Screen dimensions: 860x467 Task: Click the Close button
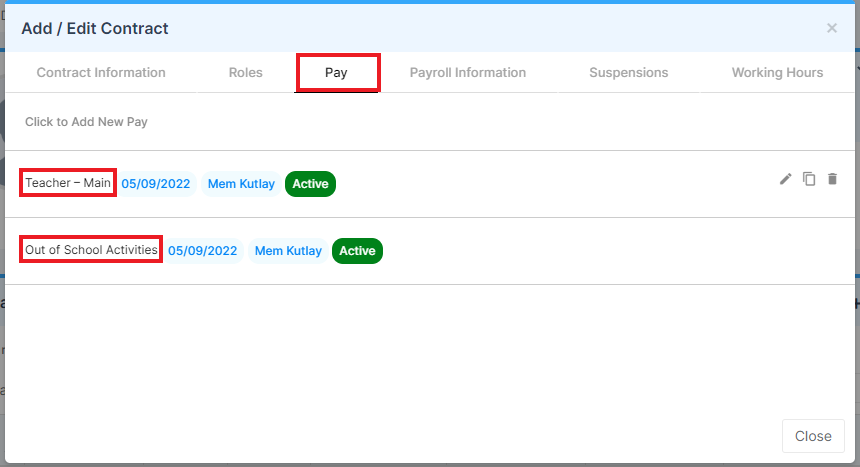pyautogui.click(x=813, y=436)
